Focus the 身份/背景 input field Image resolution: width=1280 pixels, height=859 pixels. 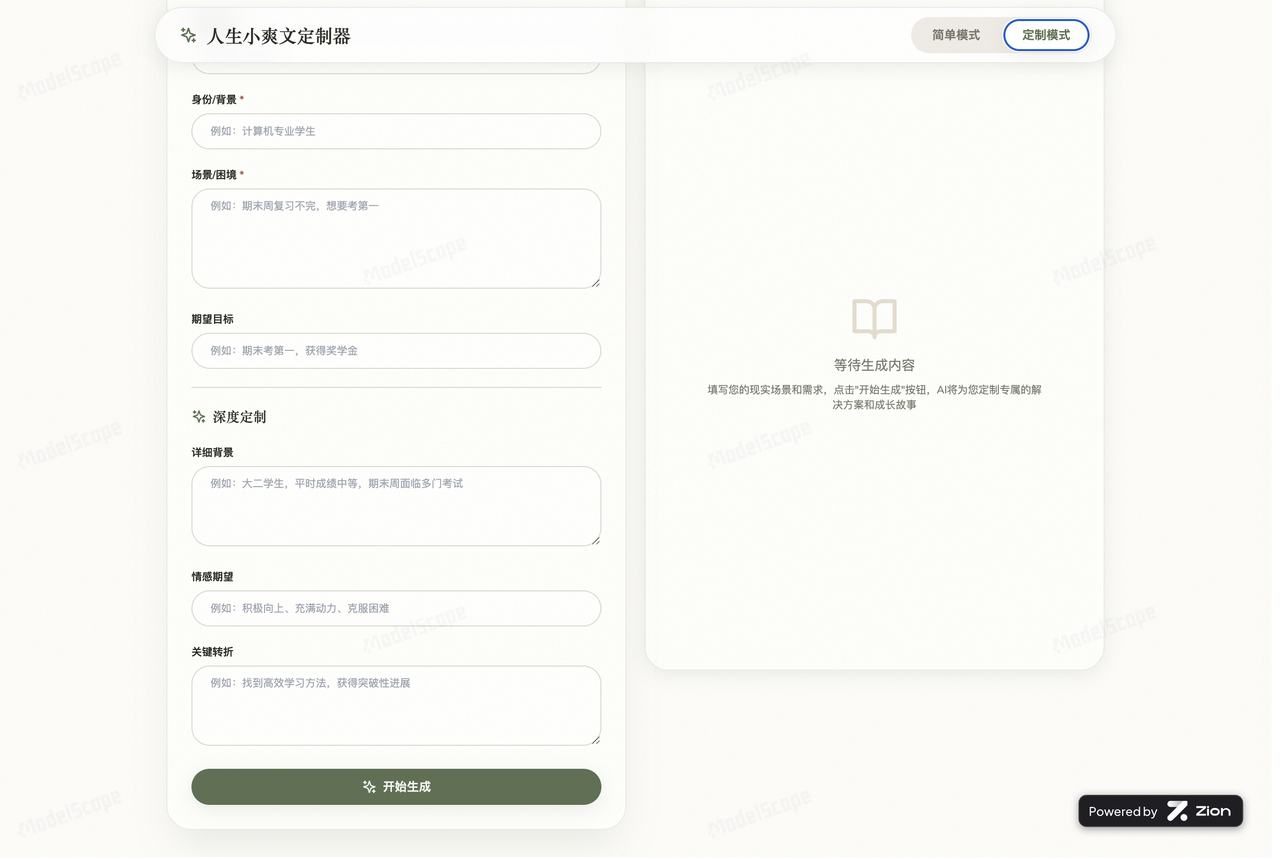pos(396,131)
